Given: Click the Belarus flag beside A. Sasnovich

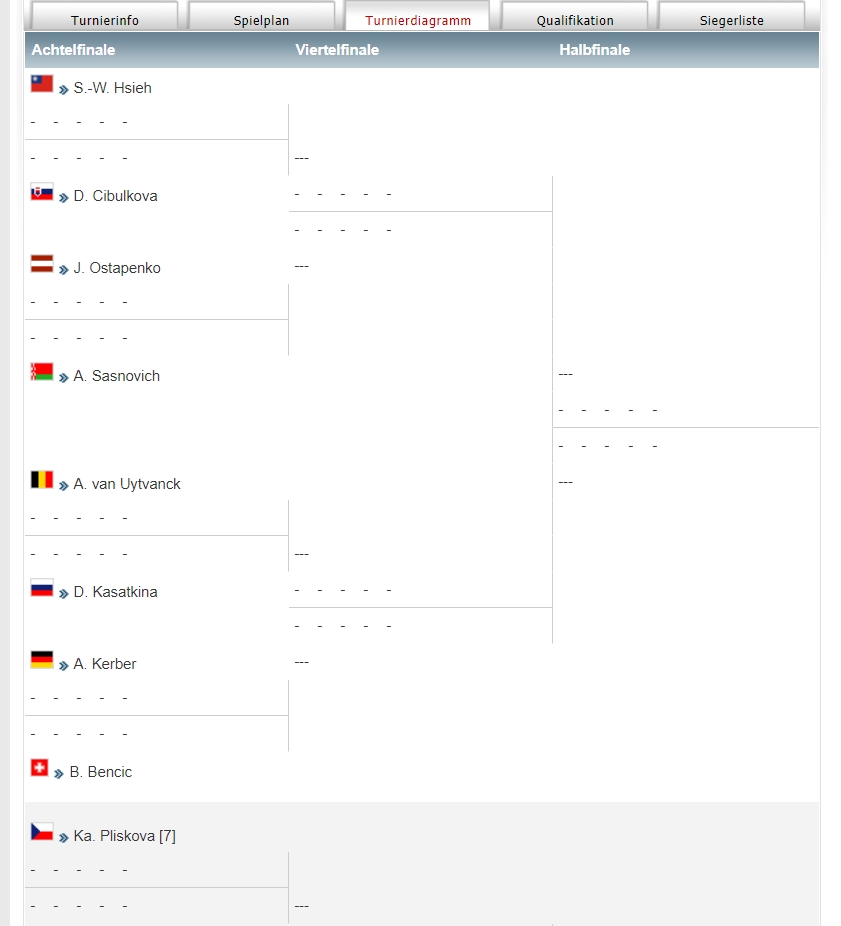Looking at the screenshot, I should tap(41, 372).
